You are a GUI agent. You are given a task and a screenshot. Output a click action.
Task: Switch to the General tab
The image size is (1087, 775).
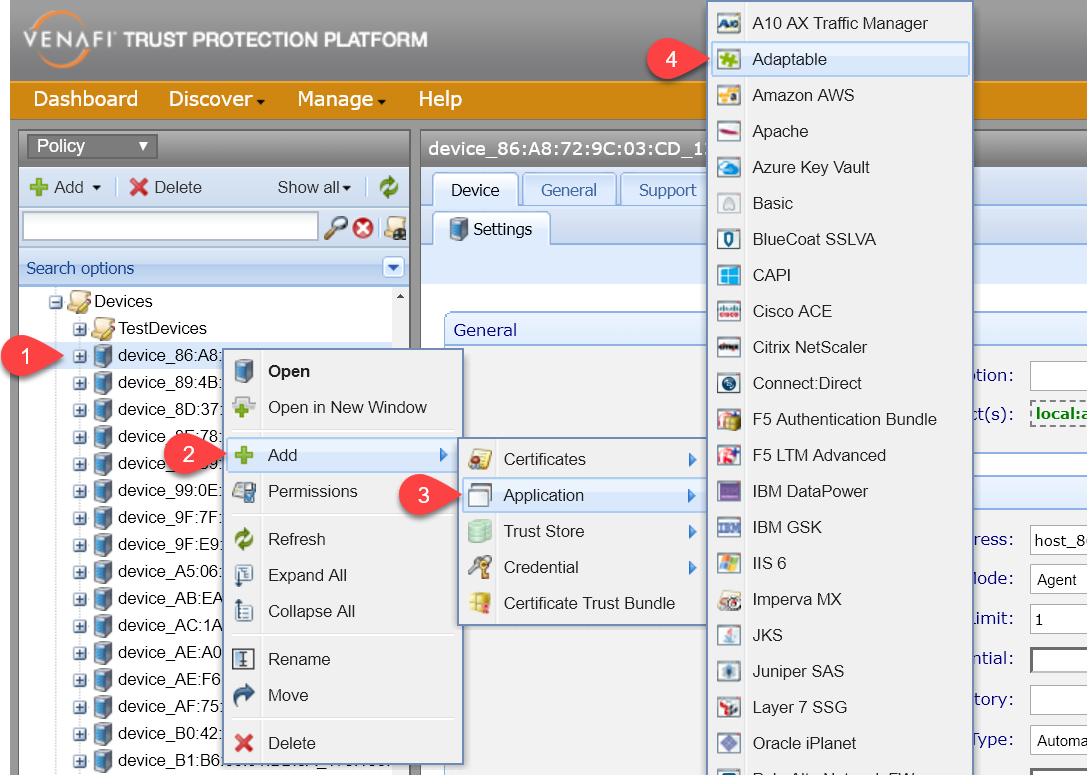tap(568, 190)
